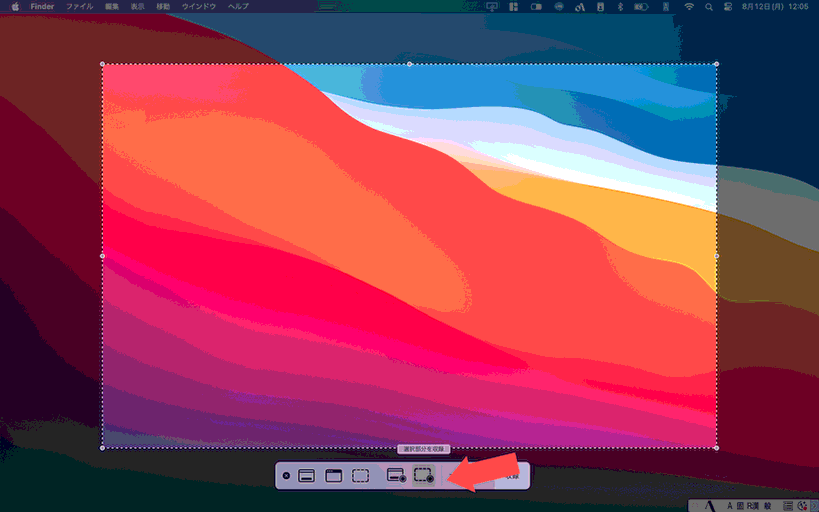Click the date and time 8月12日(月) 12:05
819x512 pixels.
(x=775, y=6)
